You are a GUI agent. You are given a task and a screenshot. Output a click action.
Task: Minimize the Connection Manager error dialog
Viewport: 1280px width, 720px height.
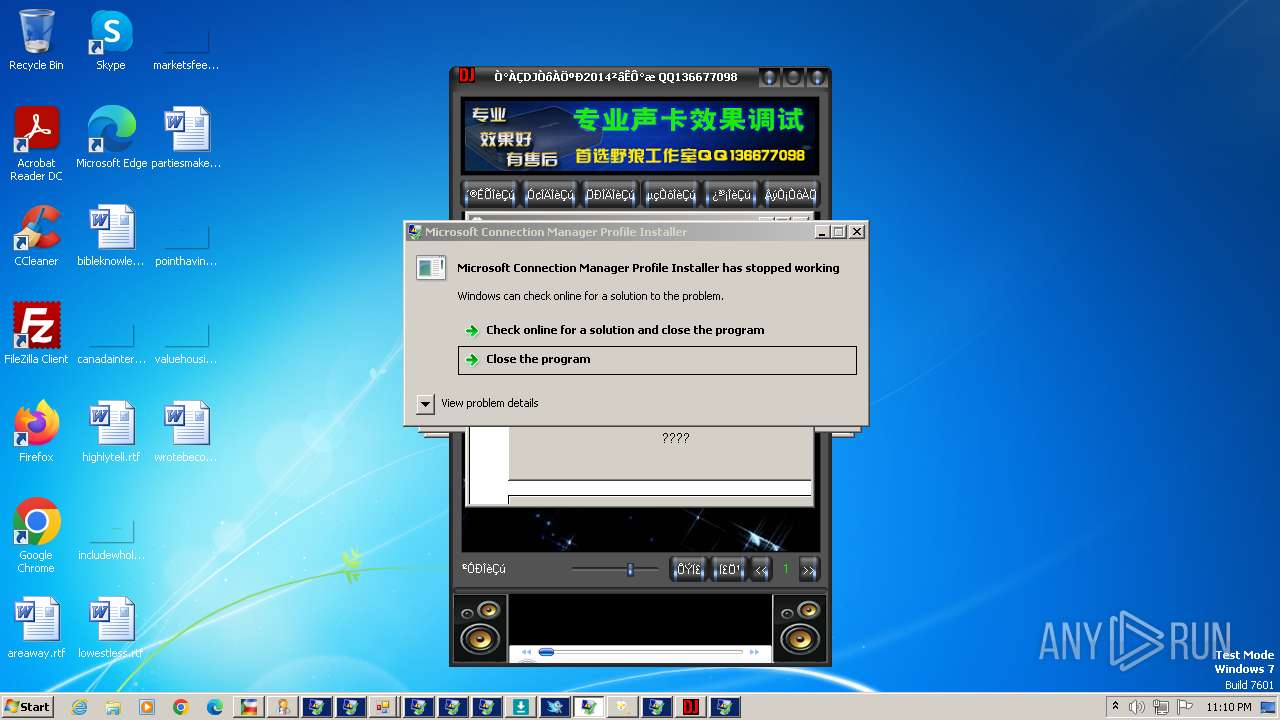tap(822, 232)
